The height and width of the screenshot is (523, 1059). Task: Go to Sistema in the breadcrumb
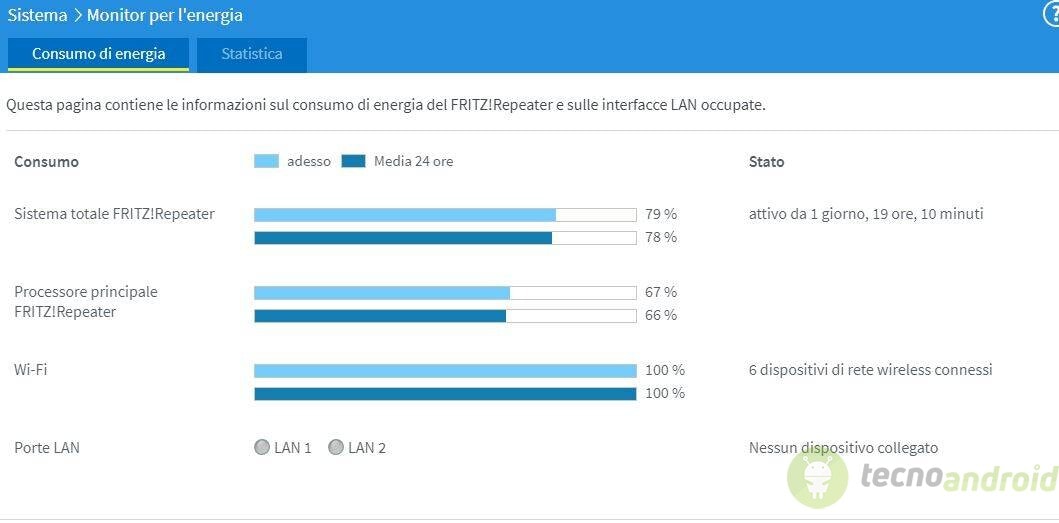(37, 16)
